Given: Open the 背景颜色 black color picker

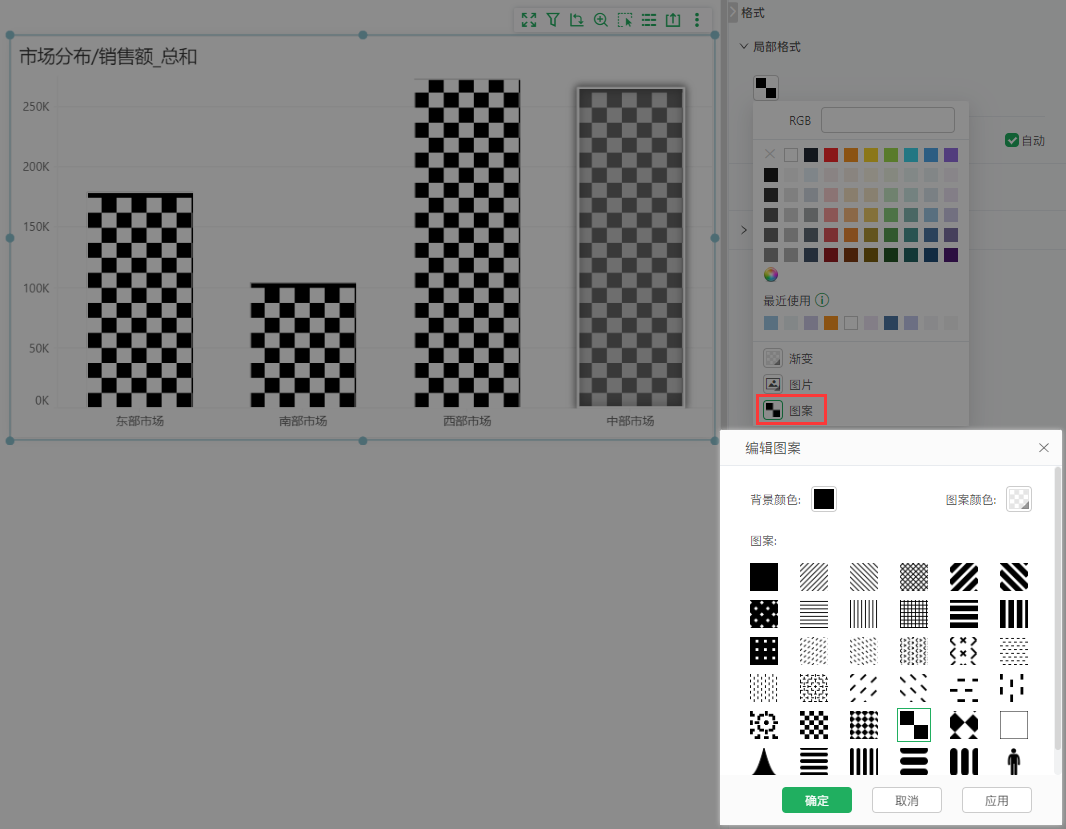Looking at the screenshot, I should pos(823,499).
